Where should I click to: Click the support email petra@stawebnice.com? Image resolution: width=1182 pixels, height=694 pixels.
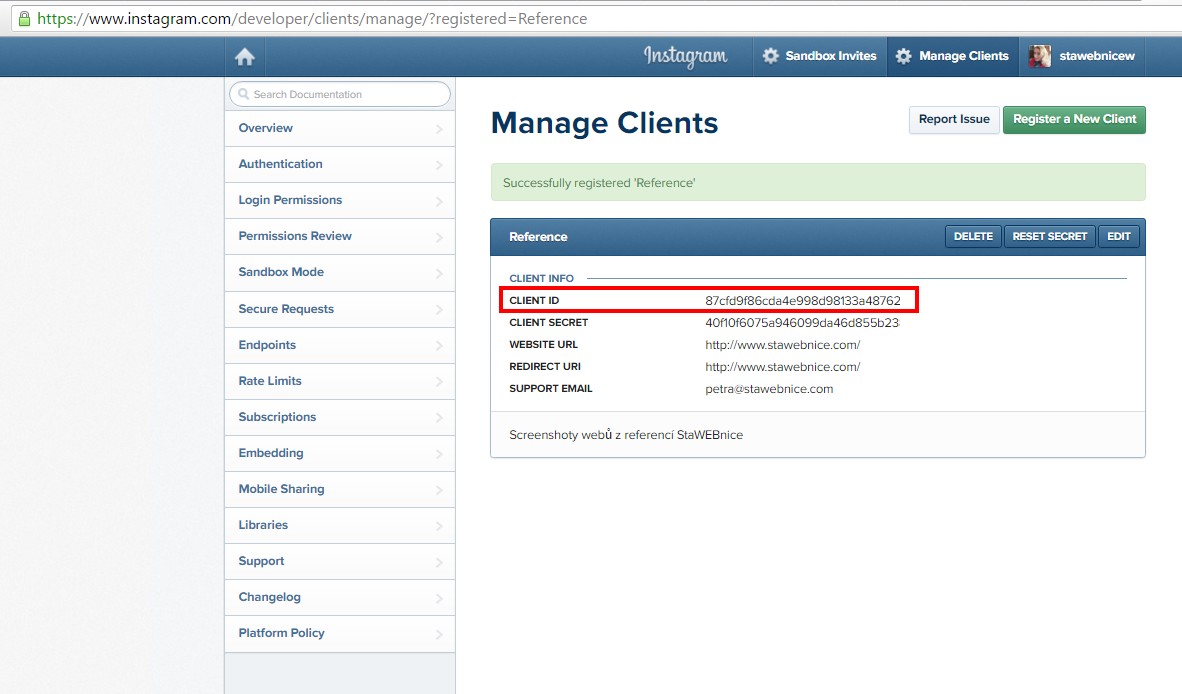coord(769,389)
